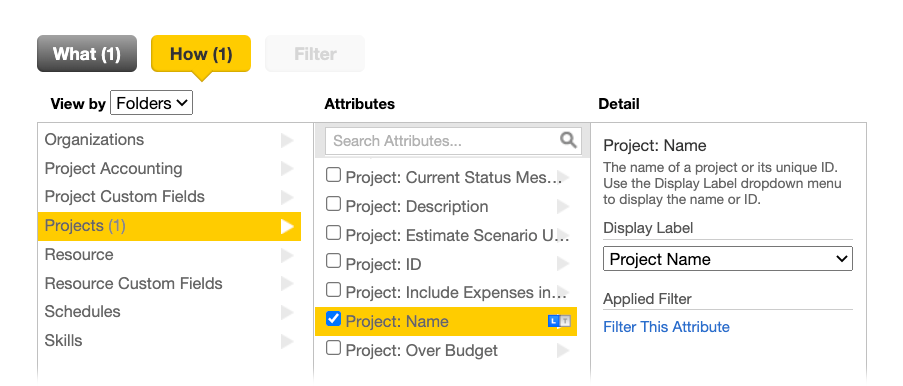Open the View by Folders dropdown
Screen dimensions: 903x386
tap(151, 103)
